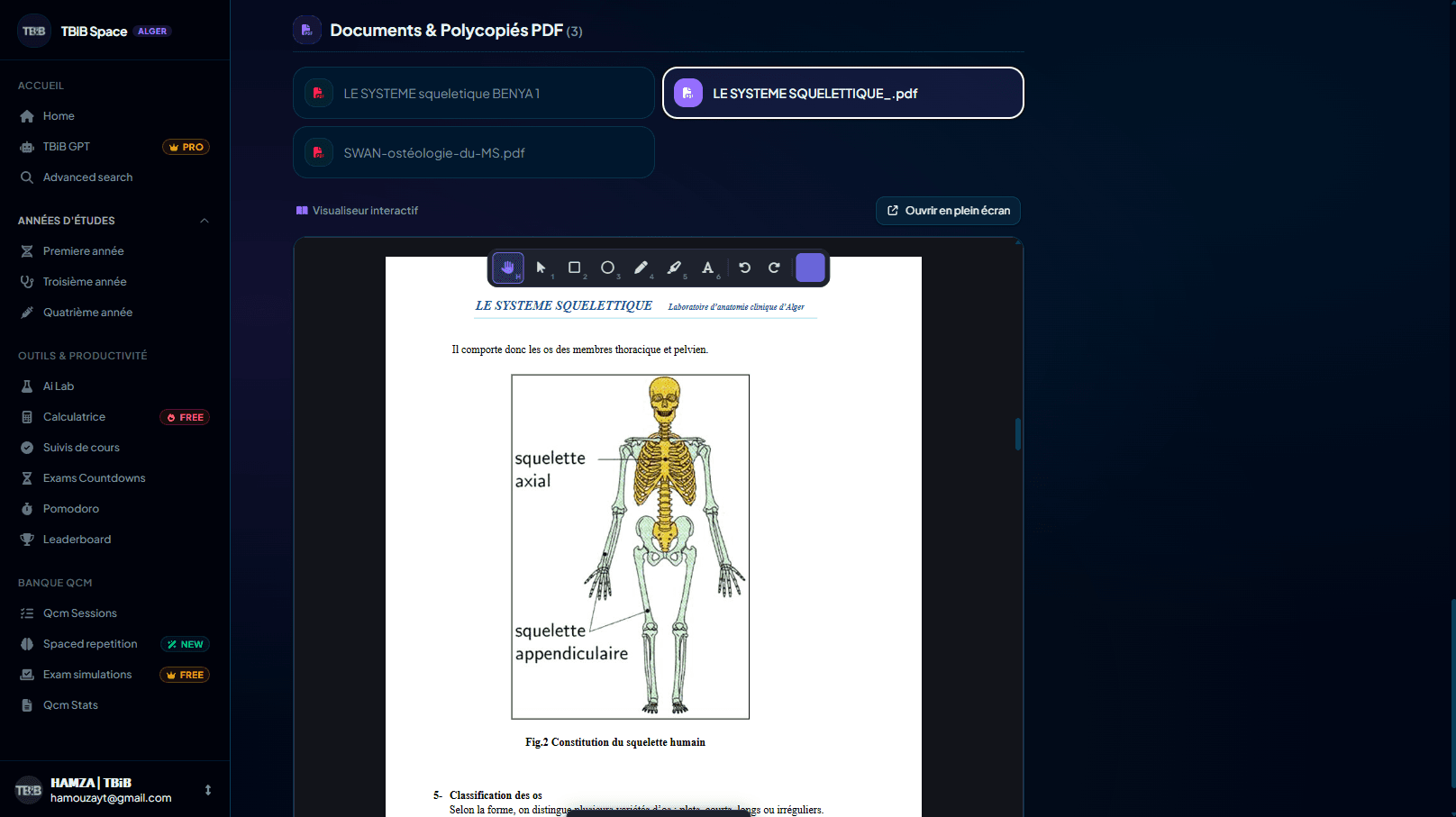This screenshot has height=817, width=1456.
Task: Click the PRO badge next to TBiB GPT
Action: pos(187,147)
